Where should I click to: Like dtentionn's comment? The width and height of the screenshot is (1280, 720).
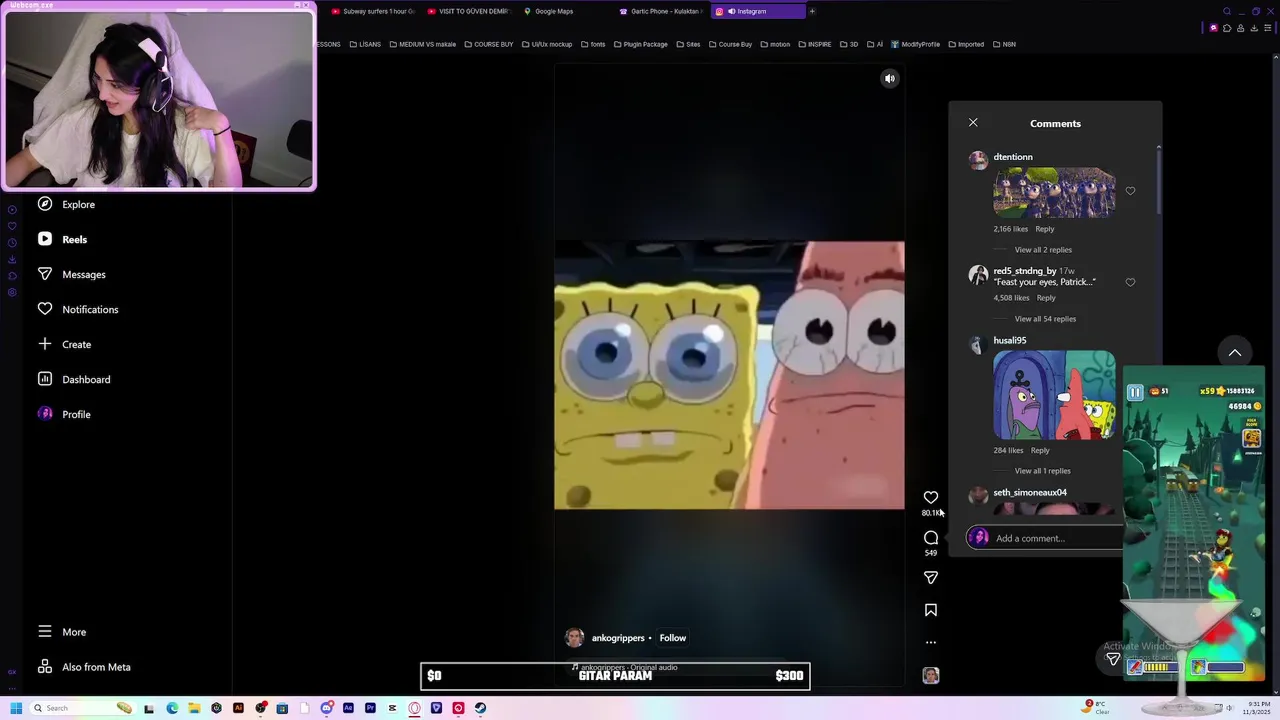point(1130,191)
